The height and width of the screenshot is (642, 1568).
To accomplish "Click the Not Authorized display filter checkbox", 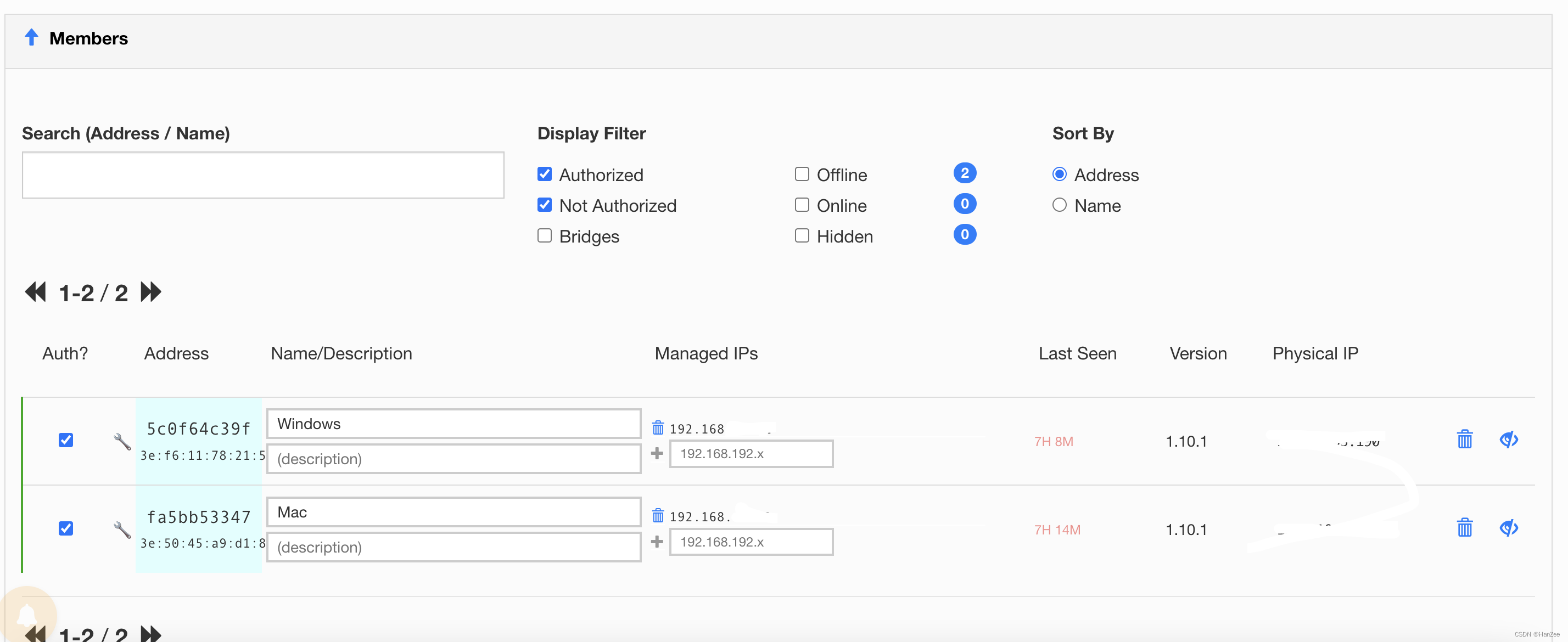I will point(545,204).
